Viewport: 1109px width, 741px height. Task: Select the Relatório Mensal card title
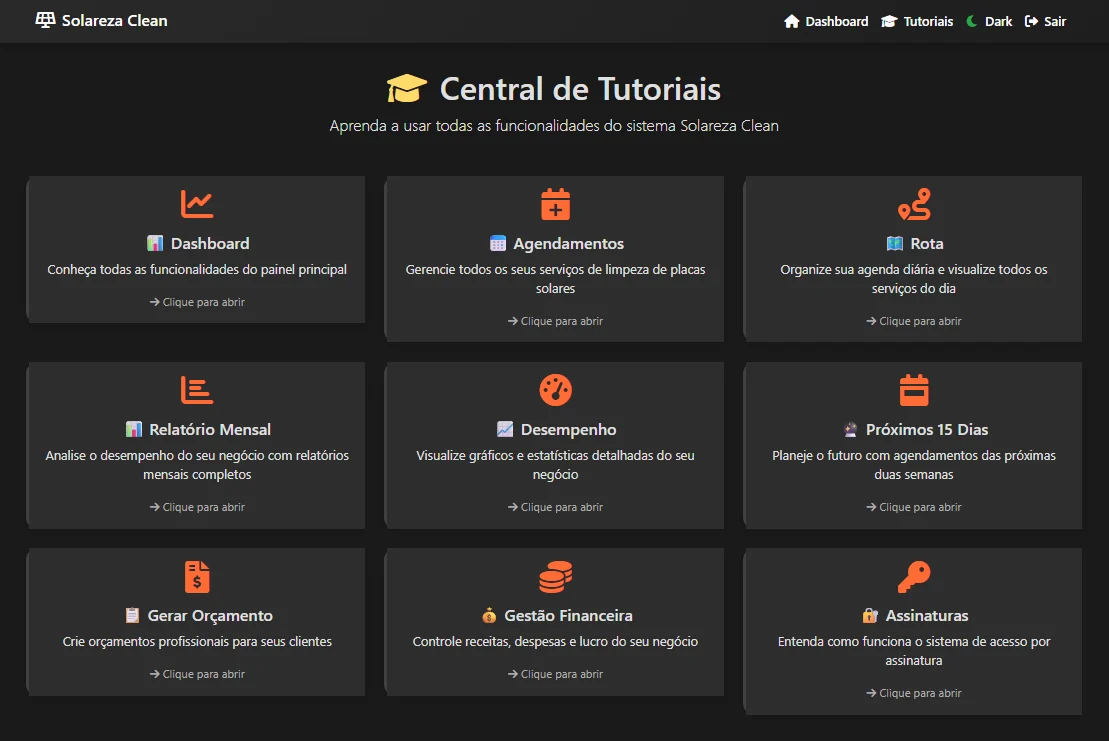[x=210, y=429]
